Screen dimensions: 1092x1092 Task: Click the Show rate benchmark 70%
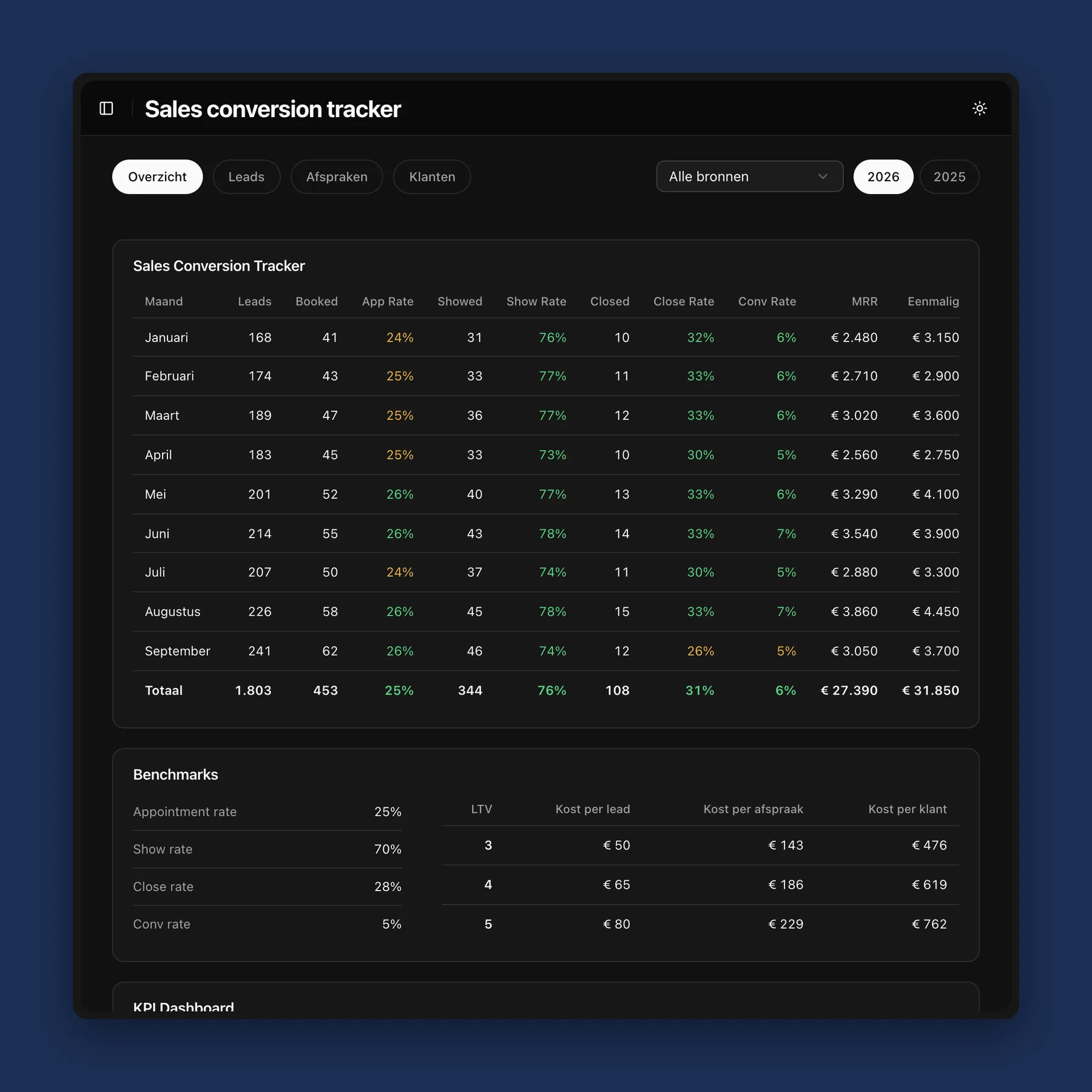(388, 849)
